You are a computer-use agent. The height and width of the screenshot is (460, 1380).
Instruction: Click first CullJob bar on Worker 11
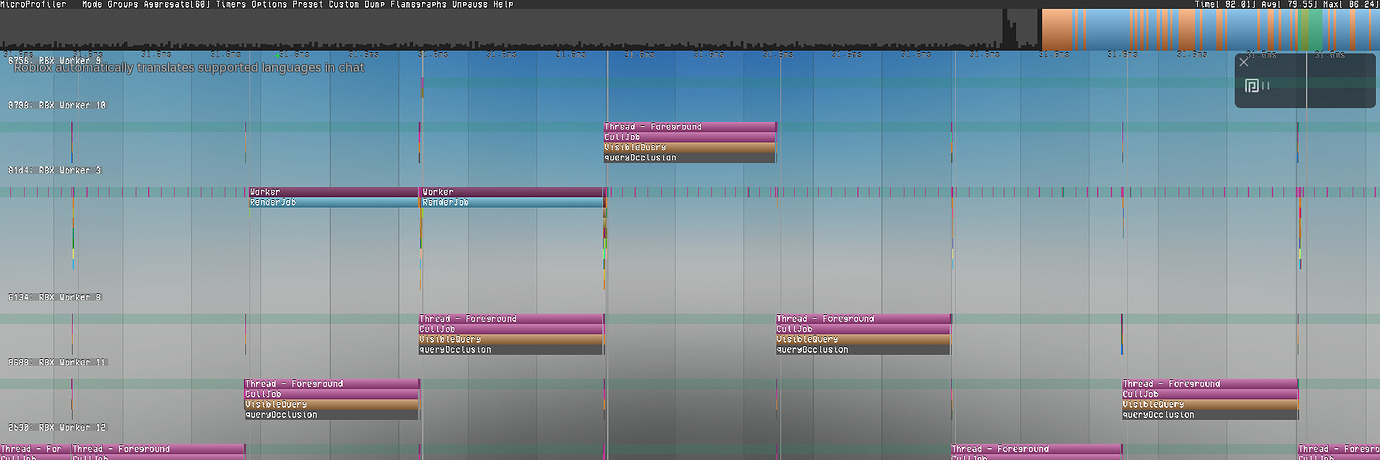coord(331,394)
